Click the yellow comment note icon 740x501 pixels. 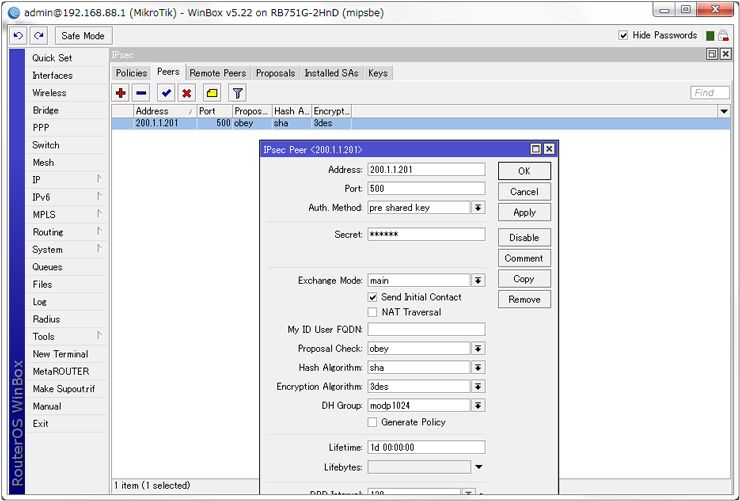[212, 93]
